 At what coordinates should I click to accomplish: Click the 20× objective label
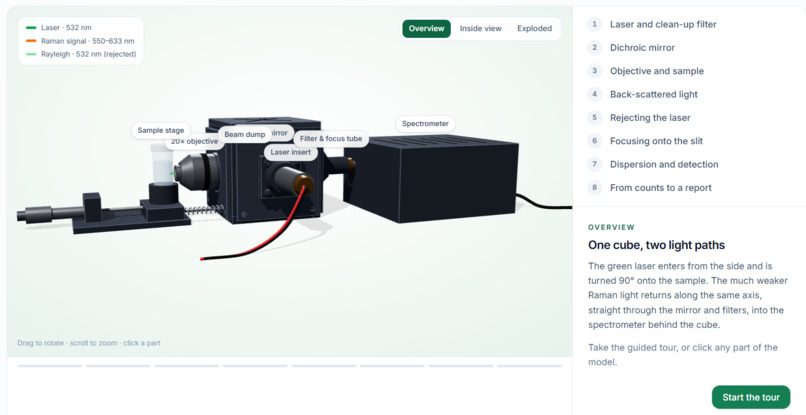[194, 141]
